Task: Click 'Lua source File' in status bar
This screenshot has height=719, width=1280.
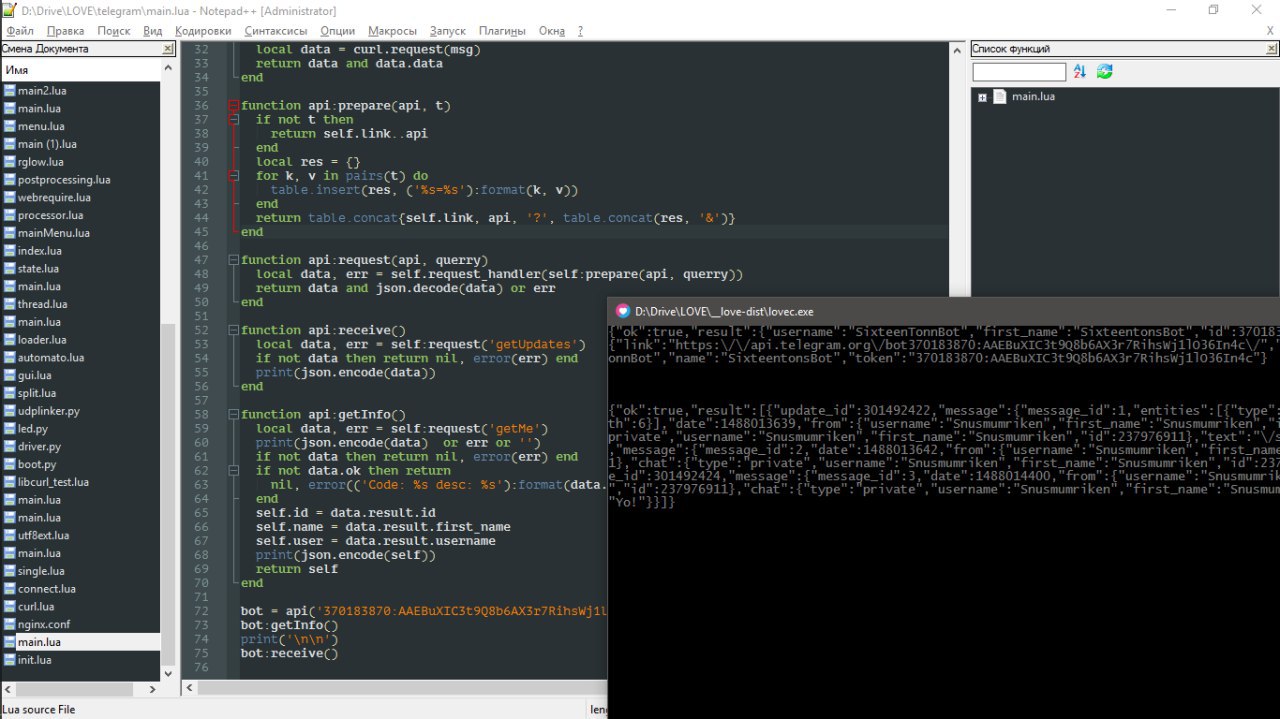Action: pos(38,710)
